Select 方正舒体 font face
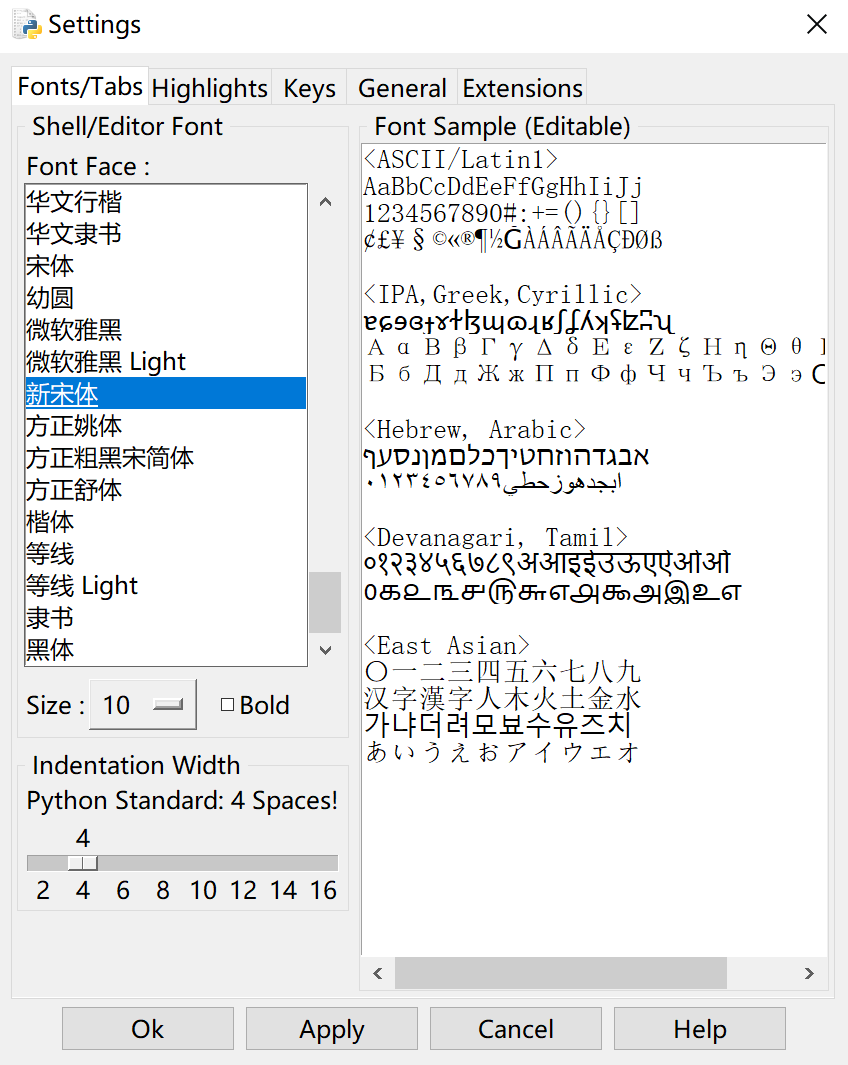Screen dimensions: 848x1065 click(166, 490)
